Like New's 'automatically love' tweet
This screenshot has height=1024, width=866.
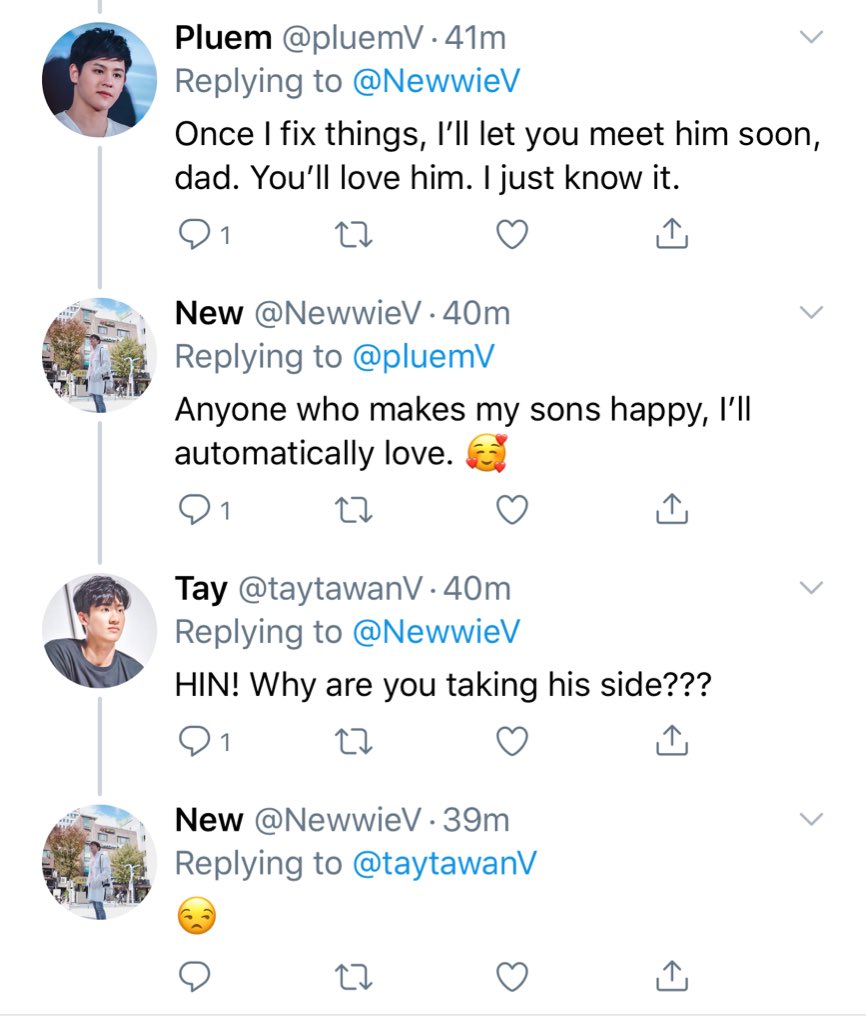tap(512, 510)
